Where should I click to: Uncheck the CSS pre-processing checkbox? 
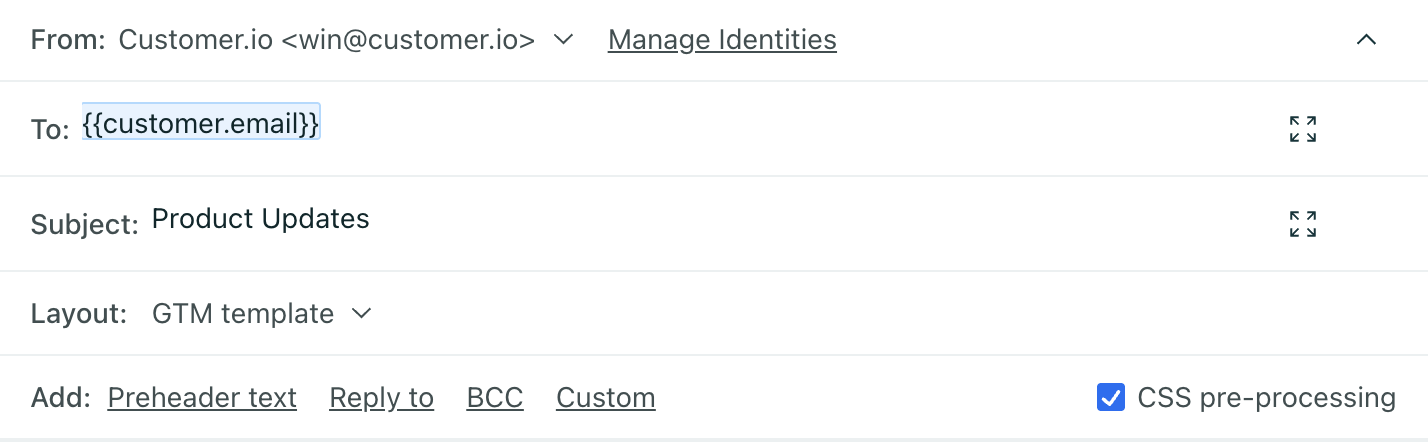click(x=1110, y=397)
